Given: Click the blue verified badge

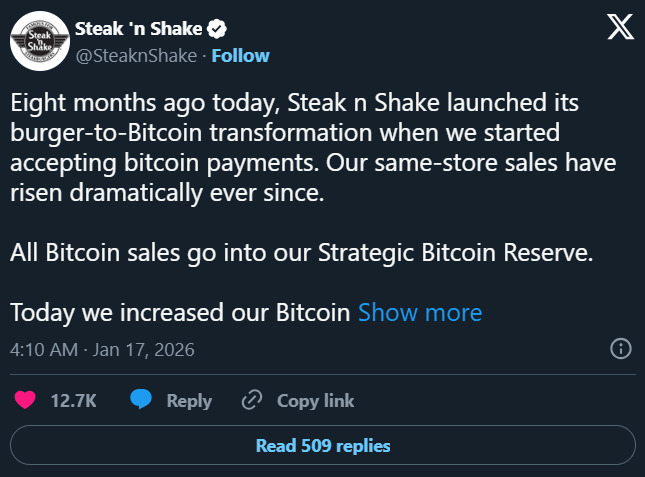Looking at the screenshot, I should [x=214, y=28].
